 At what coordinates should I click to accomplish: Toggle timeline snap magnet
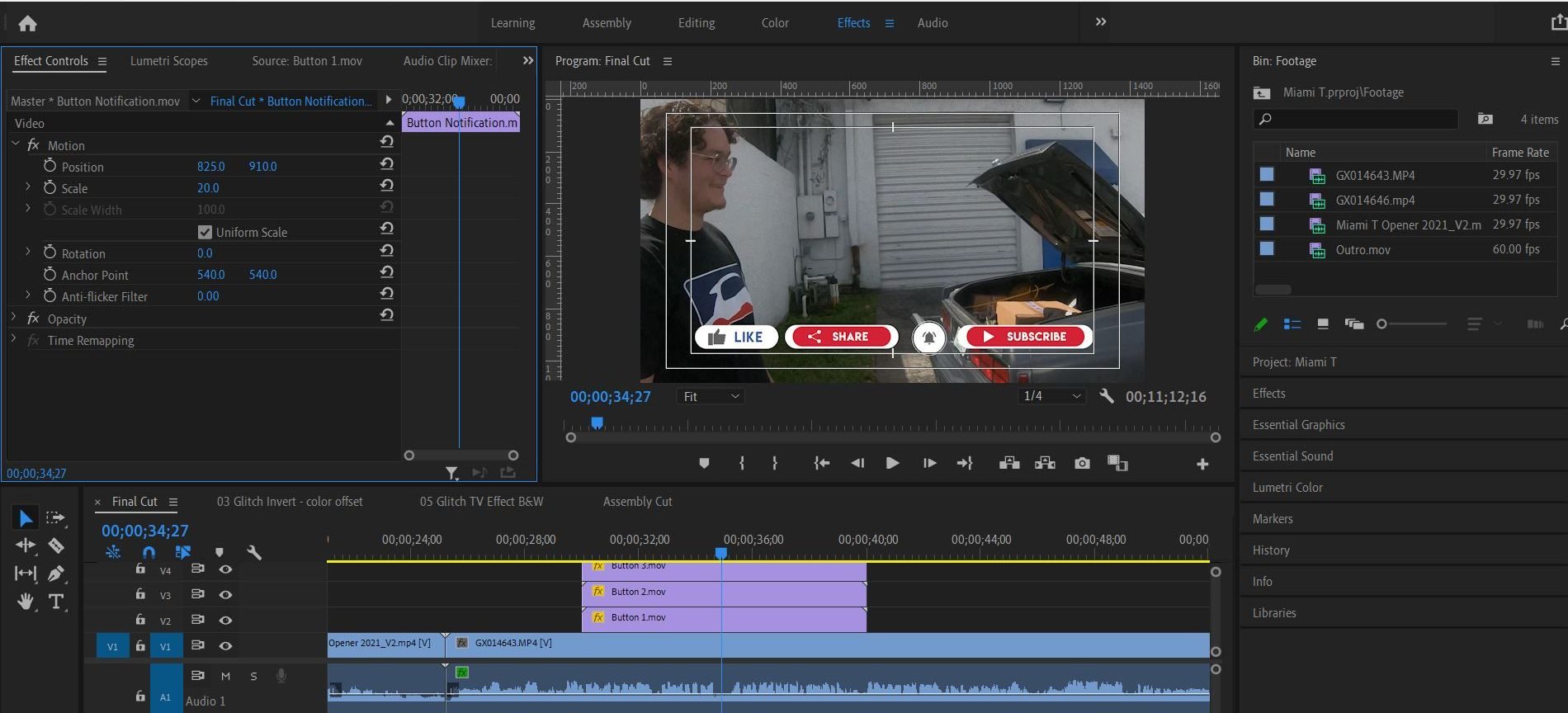[149, 552]
